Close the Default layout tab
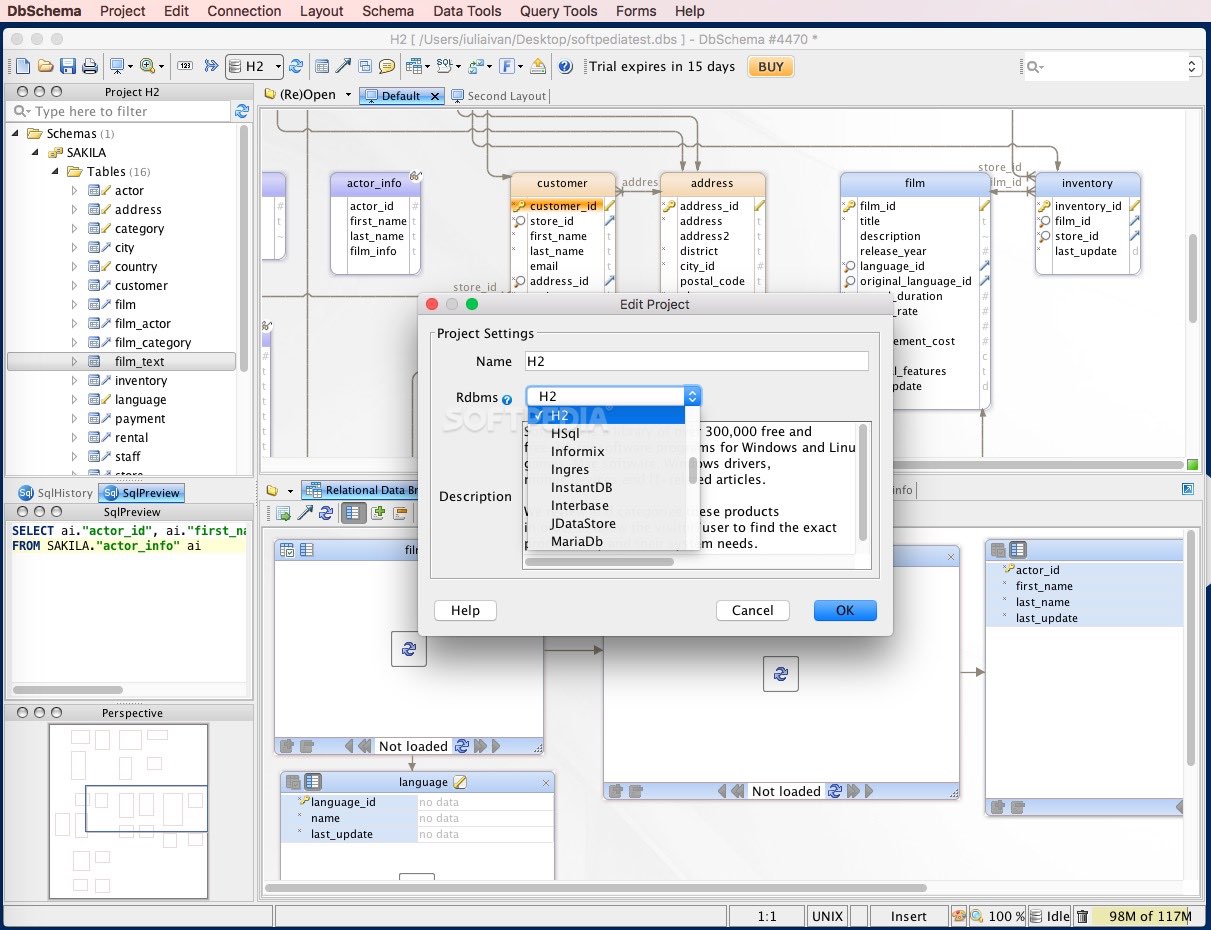 click(435, 96)
